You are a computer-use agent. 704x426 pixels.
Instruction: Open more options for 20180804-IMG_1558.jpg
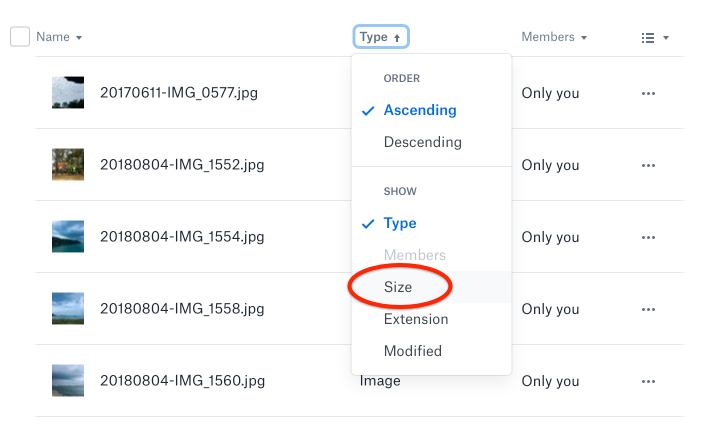click(648, 309)
